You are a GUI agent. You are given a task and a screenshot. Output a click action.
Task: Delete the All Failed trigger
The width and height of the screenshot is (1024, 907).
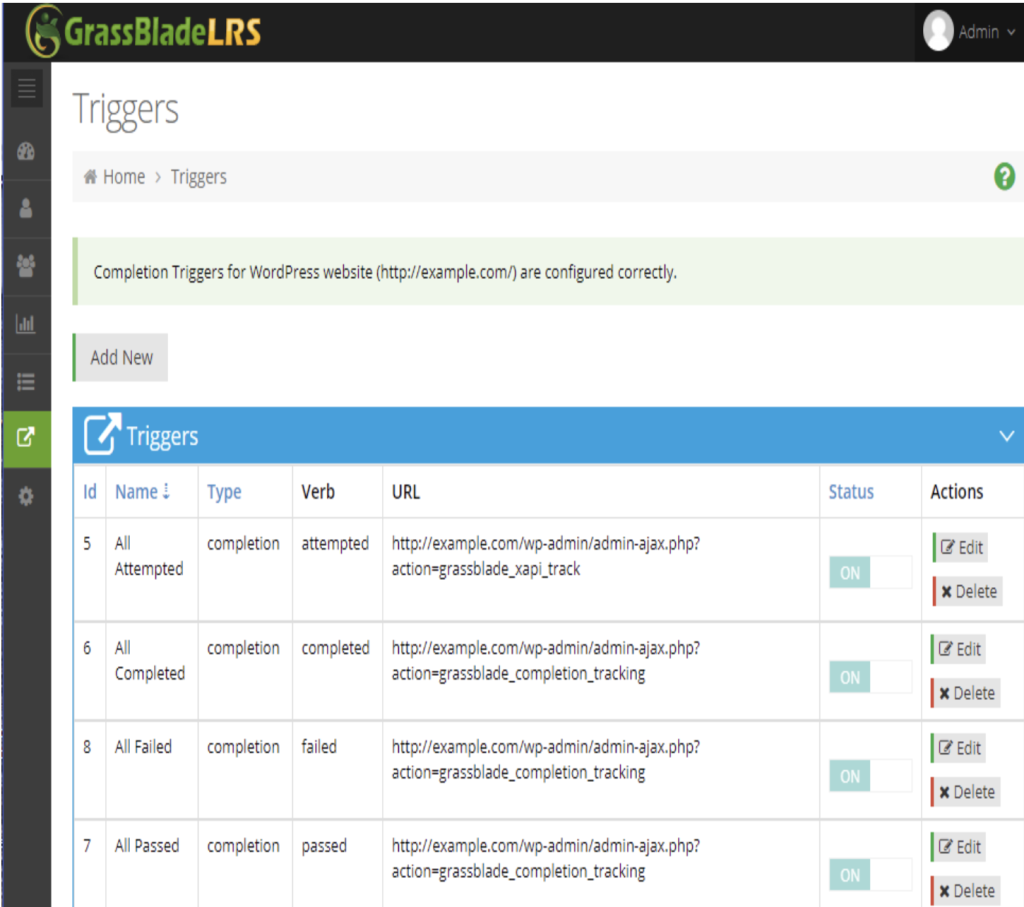pos(966,792)
